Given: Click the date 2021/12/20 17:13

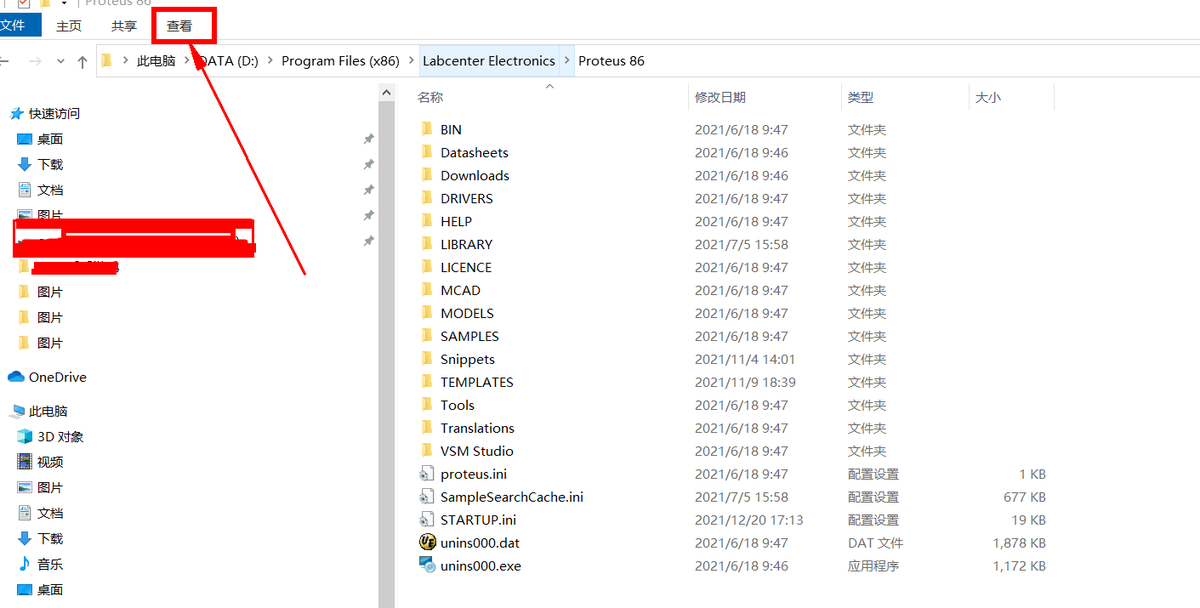Looking at the screenshot, I should pyautogui.click(x=749, y=521).
